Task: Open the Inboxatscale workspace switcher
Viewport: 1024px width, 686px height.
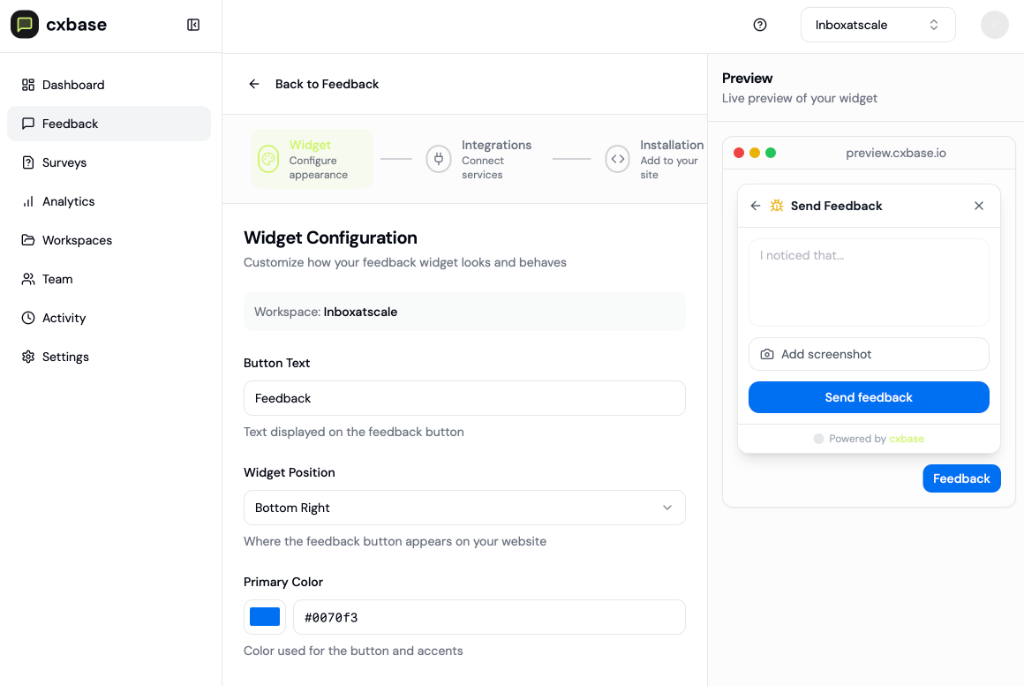Action: tap(877, 24)
